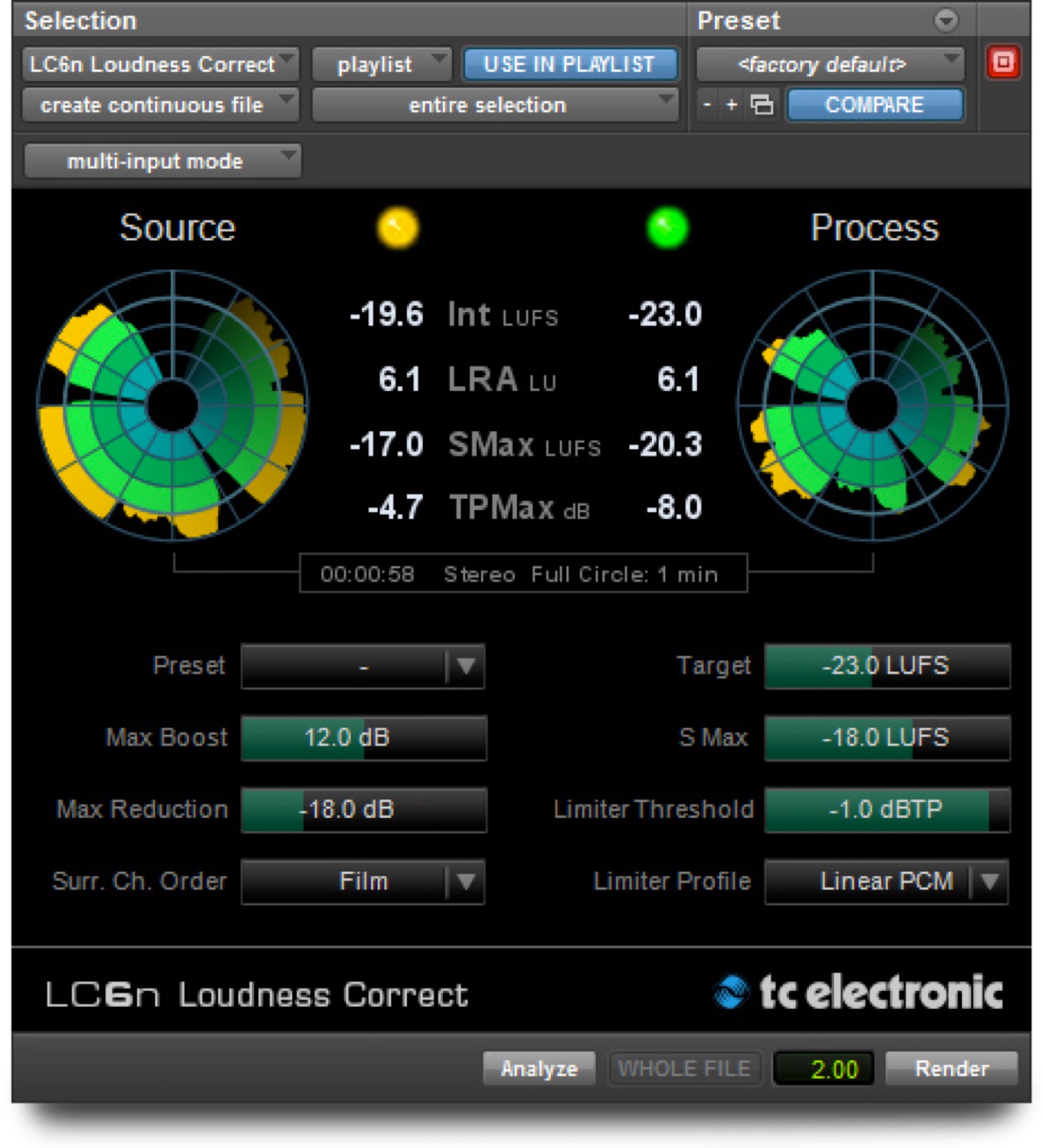The width and height of the screenshot is (1043, 1148).
Task: Open the Surr. Ch. Order Film dropdown
Action: [x=363, y=881]
